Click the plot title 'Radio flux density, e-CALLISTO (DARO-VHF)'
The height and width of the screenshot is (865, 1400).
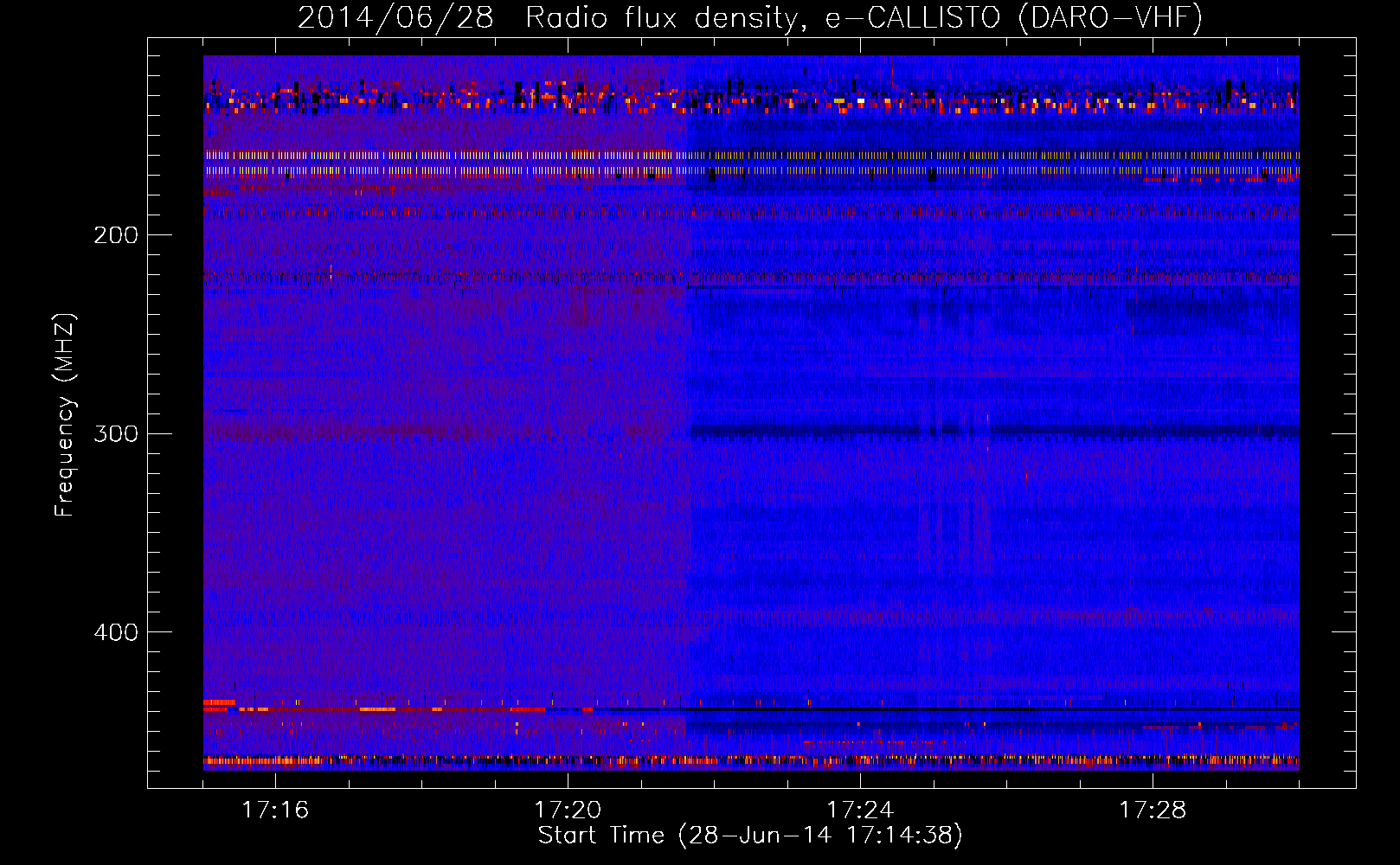point(864,17)
